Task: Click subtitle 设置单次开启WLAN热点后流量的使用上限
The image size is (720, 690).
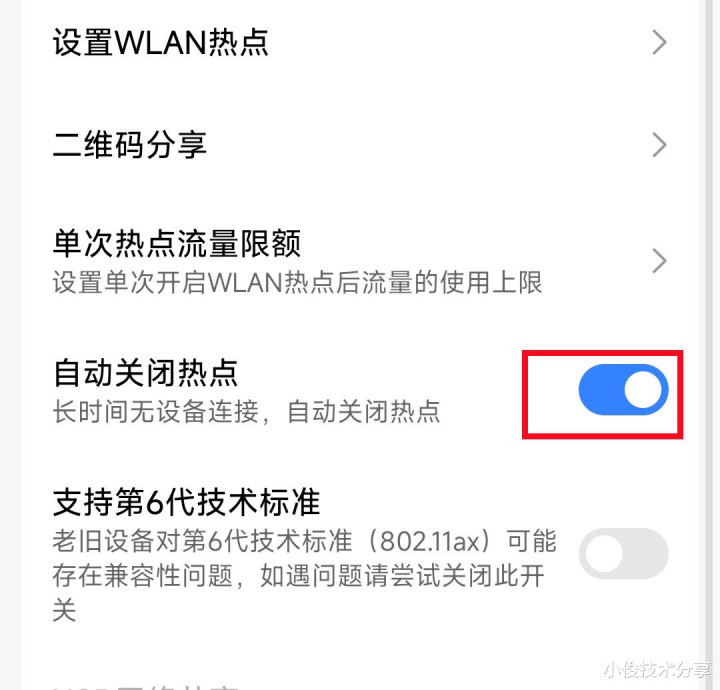Action: coord(298,282)
